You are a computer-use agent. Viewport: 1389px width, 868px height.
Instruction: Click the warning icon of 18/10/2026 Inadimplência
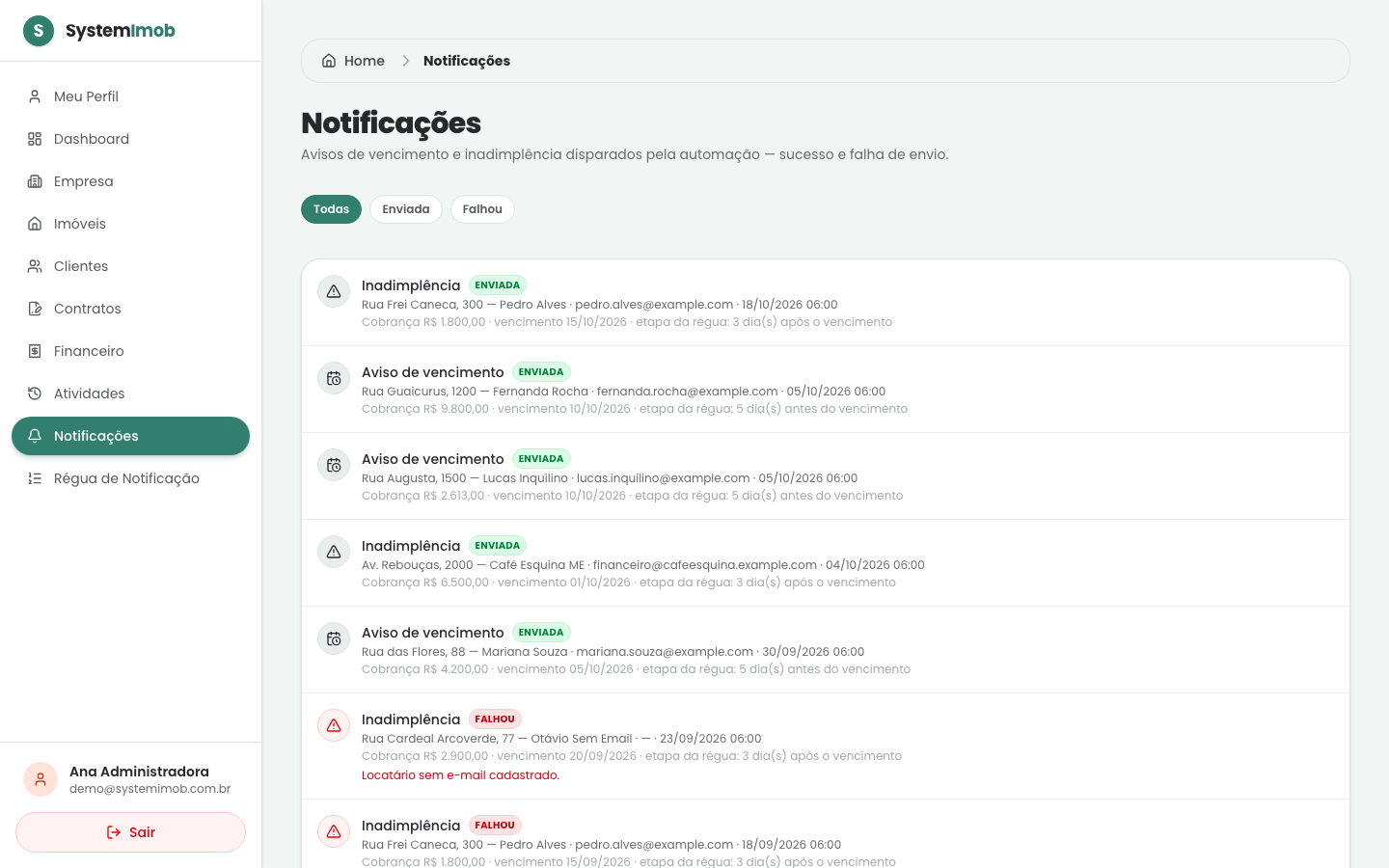pos(334,291)
